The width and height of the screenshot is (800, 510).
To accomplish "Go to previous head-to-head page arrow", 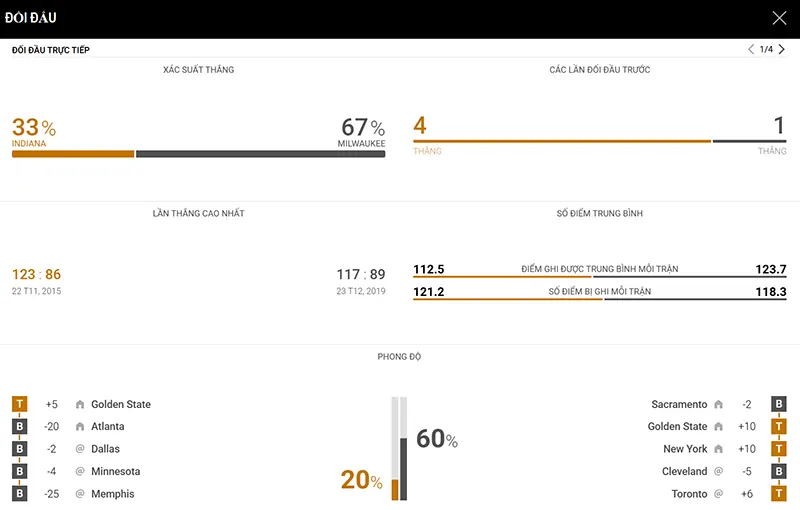I will pos(751,49).
